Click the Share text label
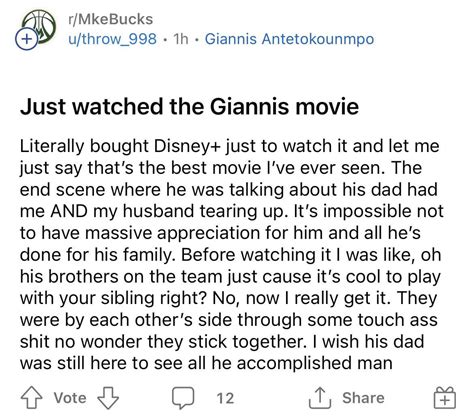The image size is (474, 416). click(x=363, y=398)
